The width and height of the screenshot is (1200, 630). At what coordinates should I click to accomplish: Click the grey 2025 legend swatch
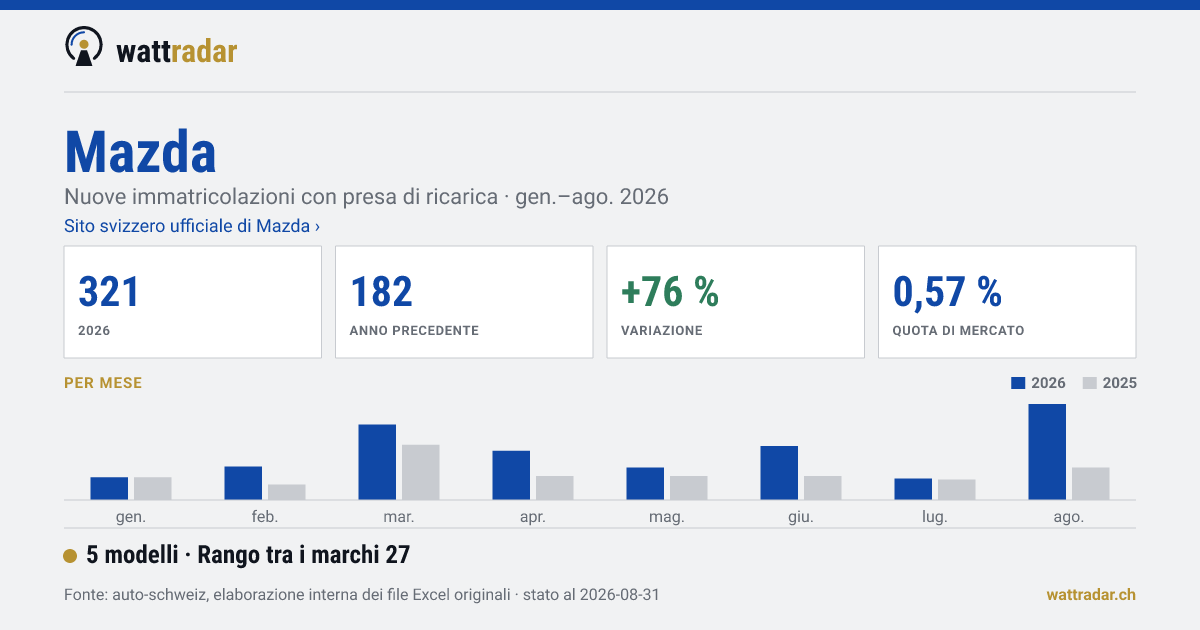pos(1091,383)
